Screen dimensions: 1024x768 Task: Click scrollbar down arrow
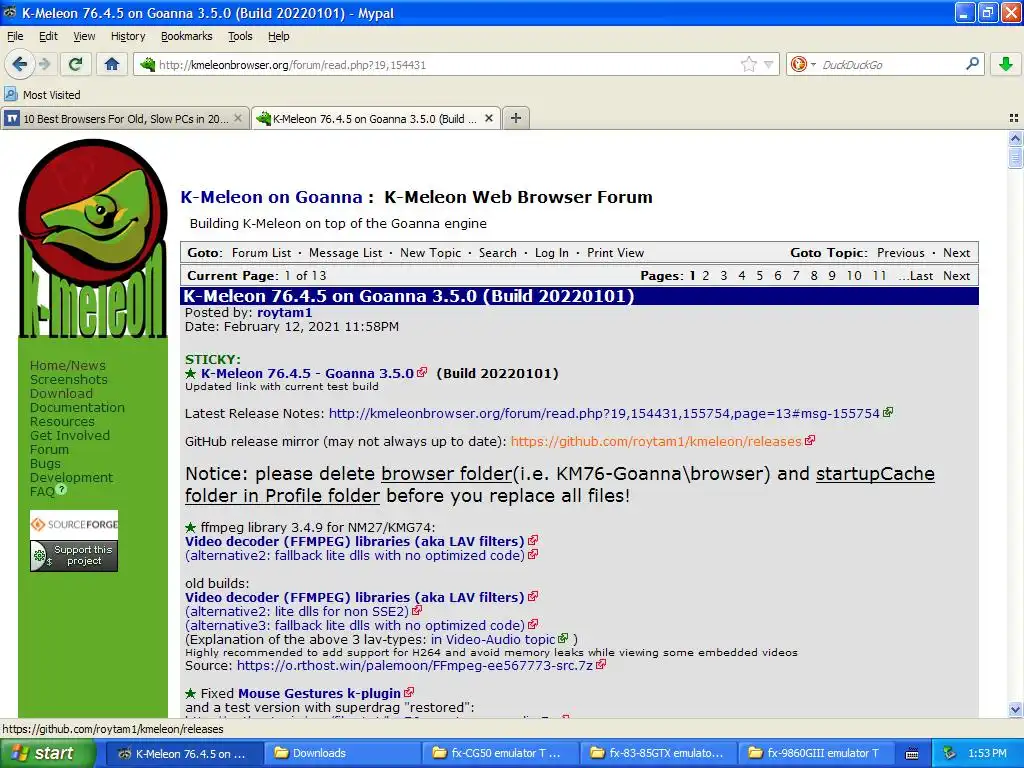tap(1015, 709)
